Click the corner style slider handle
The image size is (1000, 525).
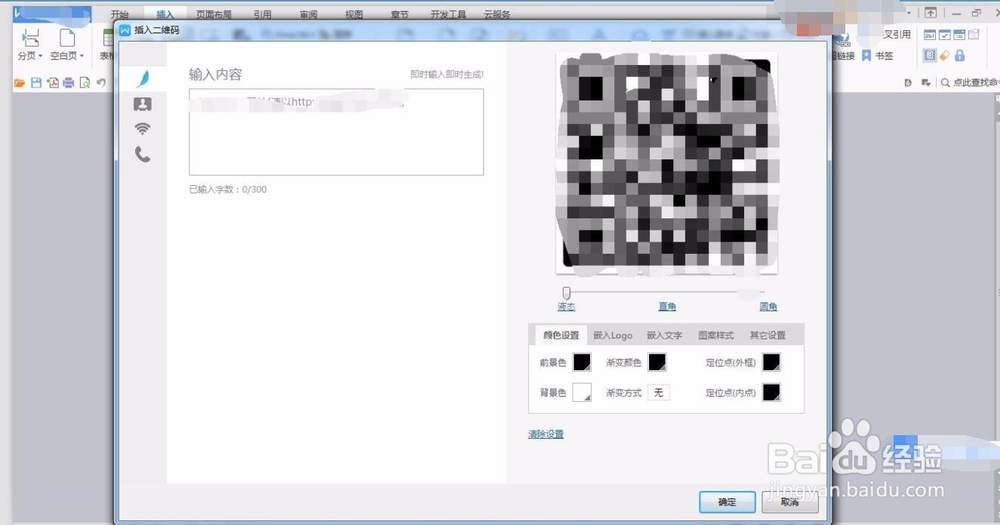pyautogui.click(x=566, y=293)
